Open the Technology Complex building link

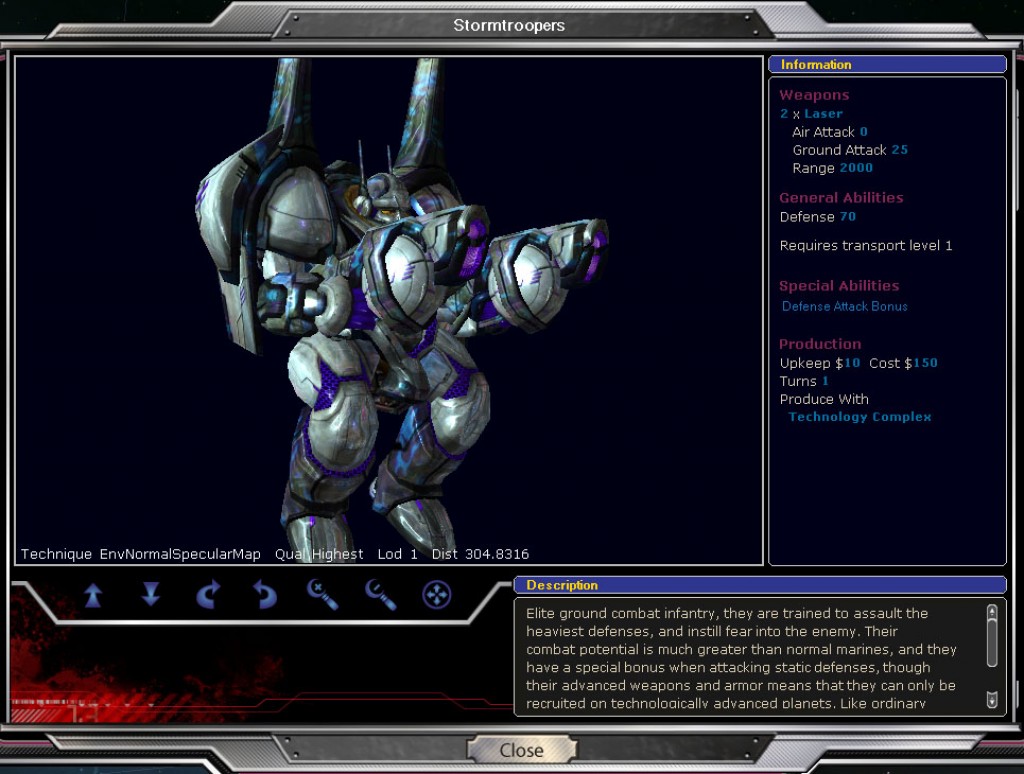click(859, 417)
